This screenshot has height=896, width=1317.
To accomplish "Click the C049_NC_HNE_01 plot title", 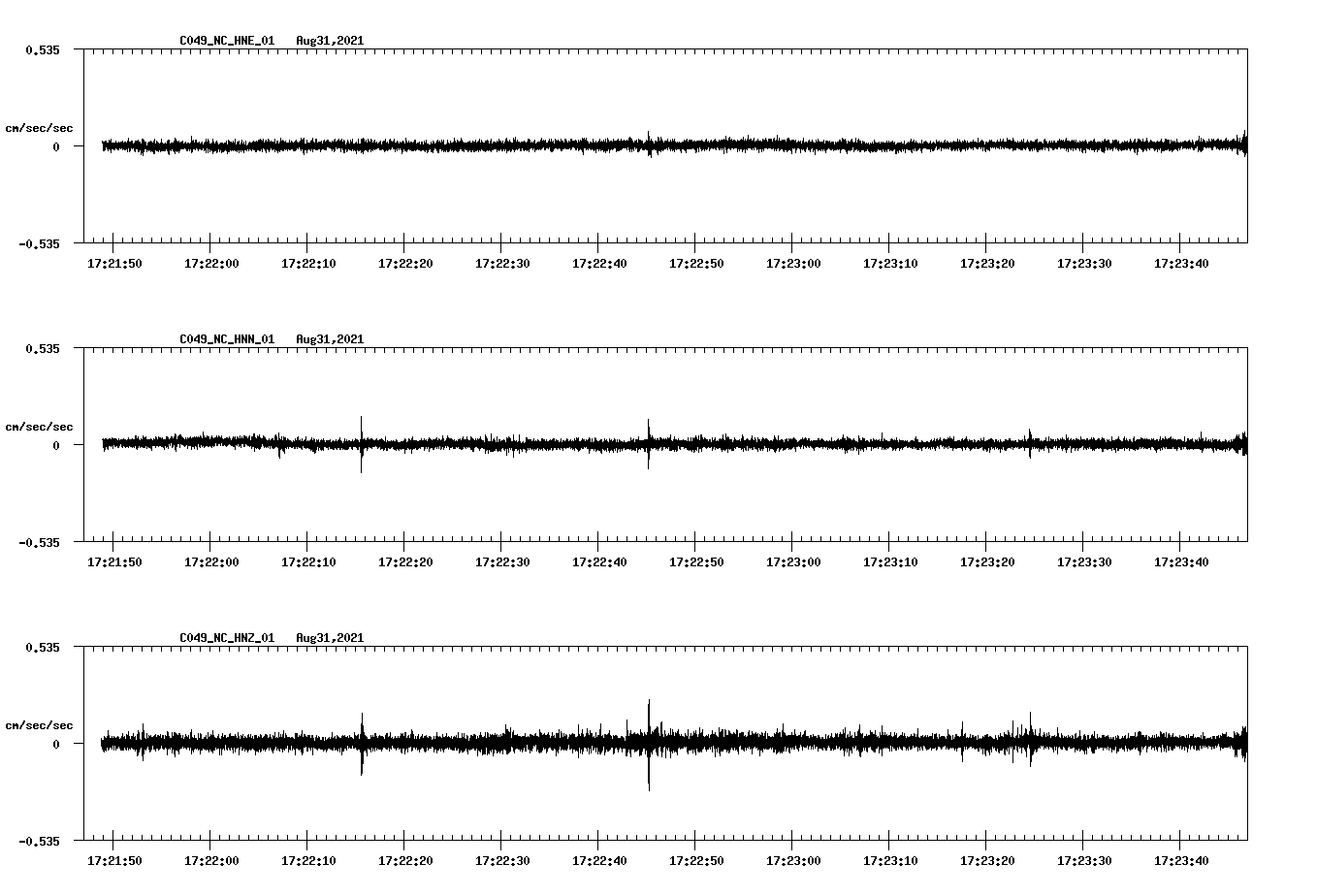I will click(227, 41).
